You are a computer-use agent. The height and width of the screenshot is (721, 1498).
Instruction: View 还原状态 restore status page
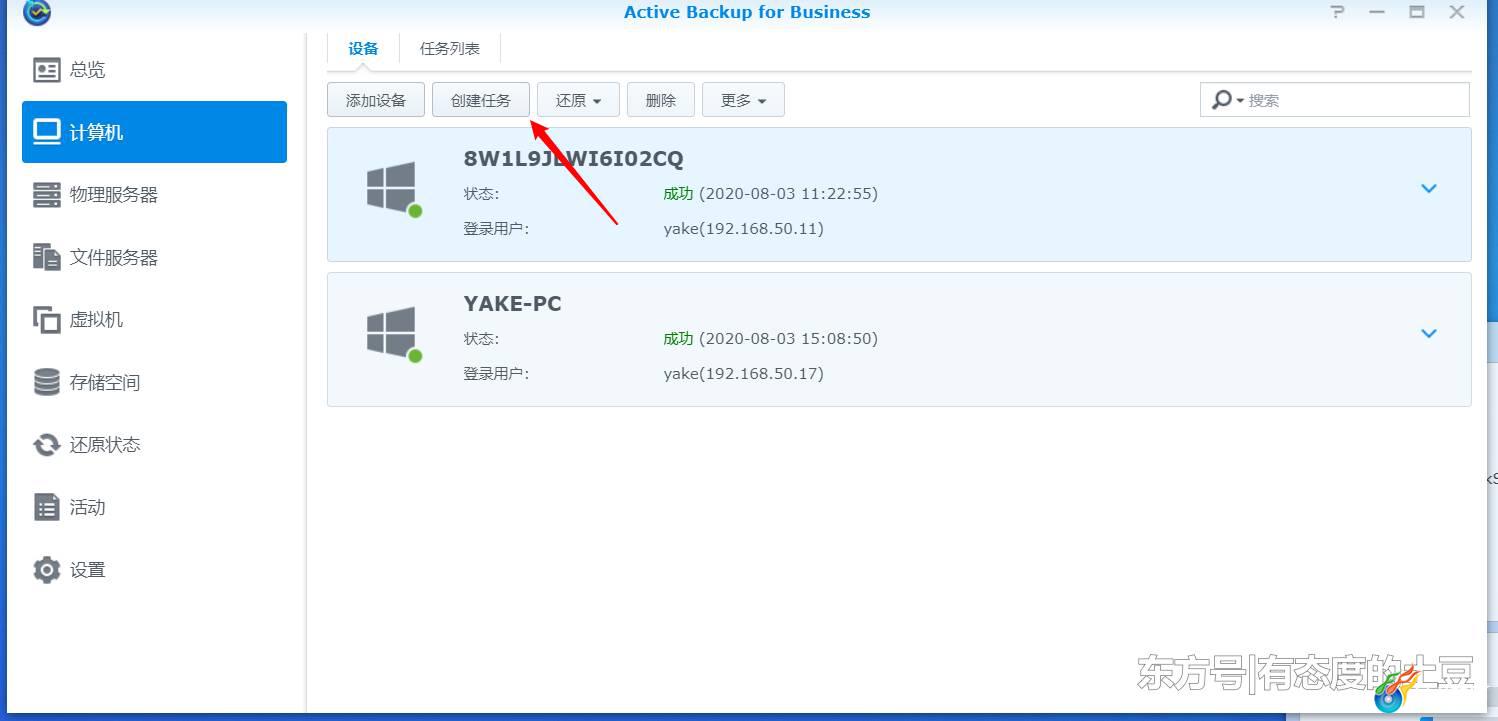(x=154, y=445)
